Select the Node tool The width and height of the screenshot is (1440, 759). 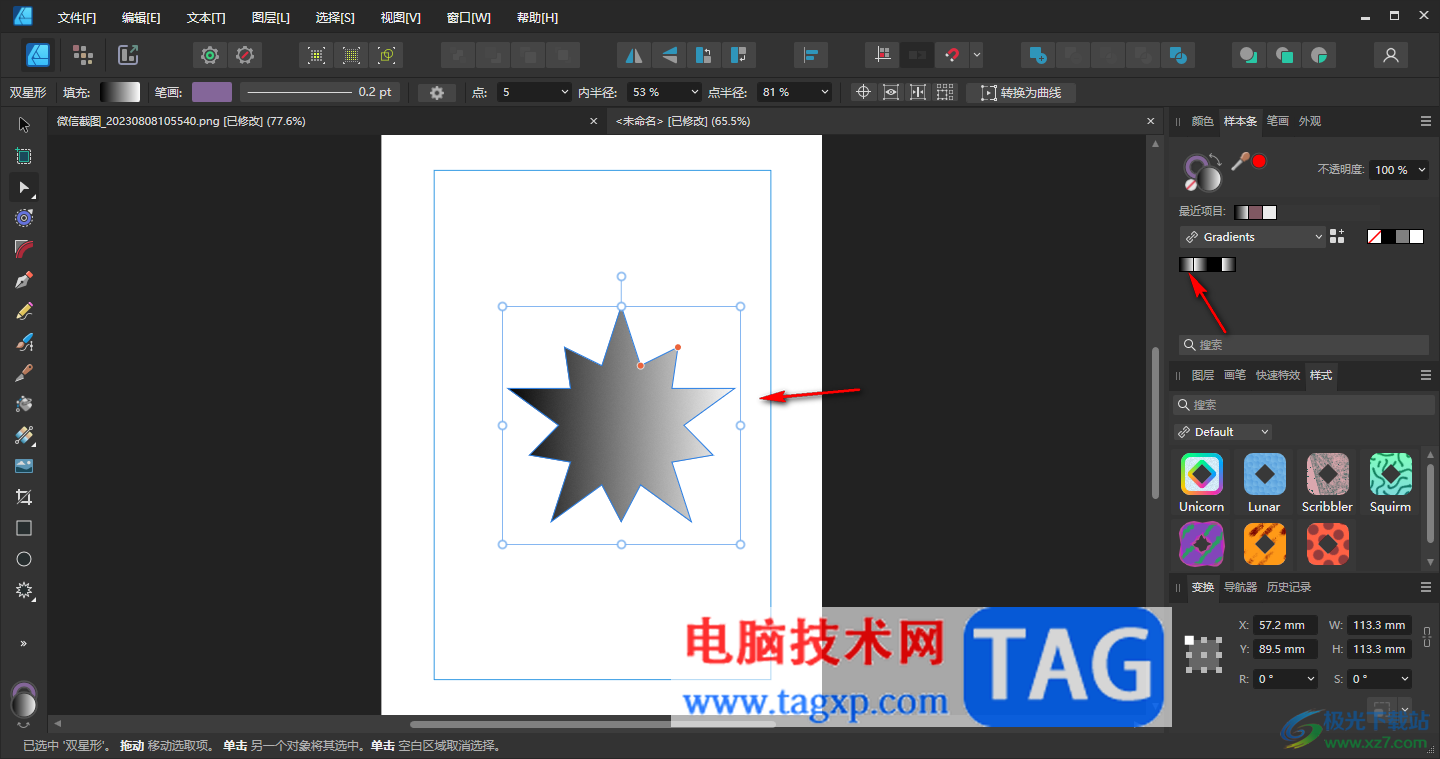point(24,187)
